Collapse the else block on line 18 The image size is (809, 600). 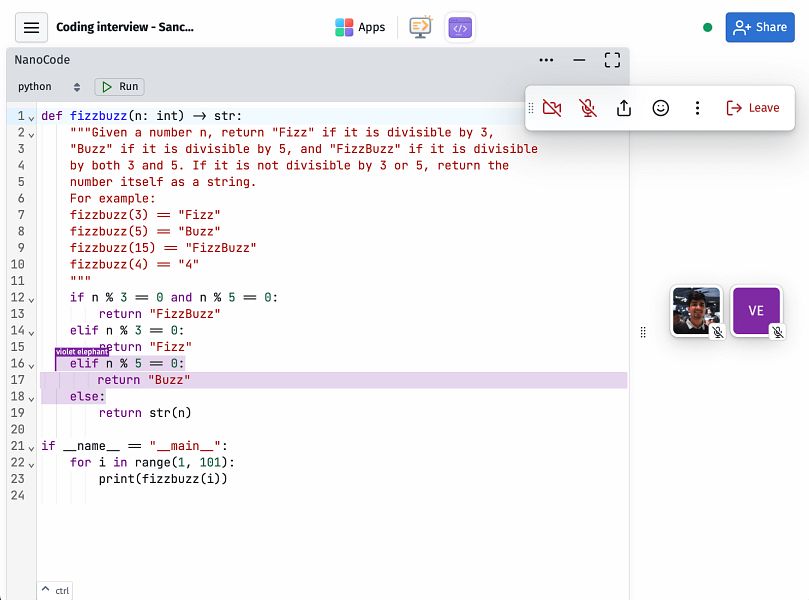click(x=31, y=399)
